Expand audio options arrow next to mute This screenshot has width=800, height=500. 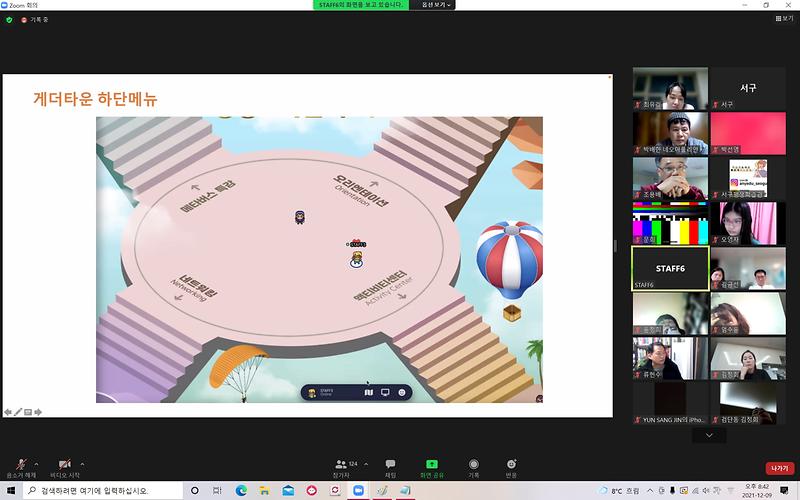coord(36,464)
